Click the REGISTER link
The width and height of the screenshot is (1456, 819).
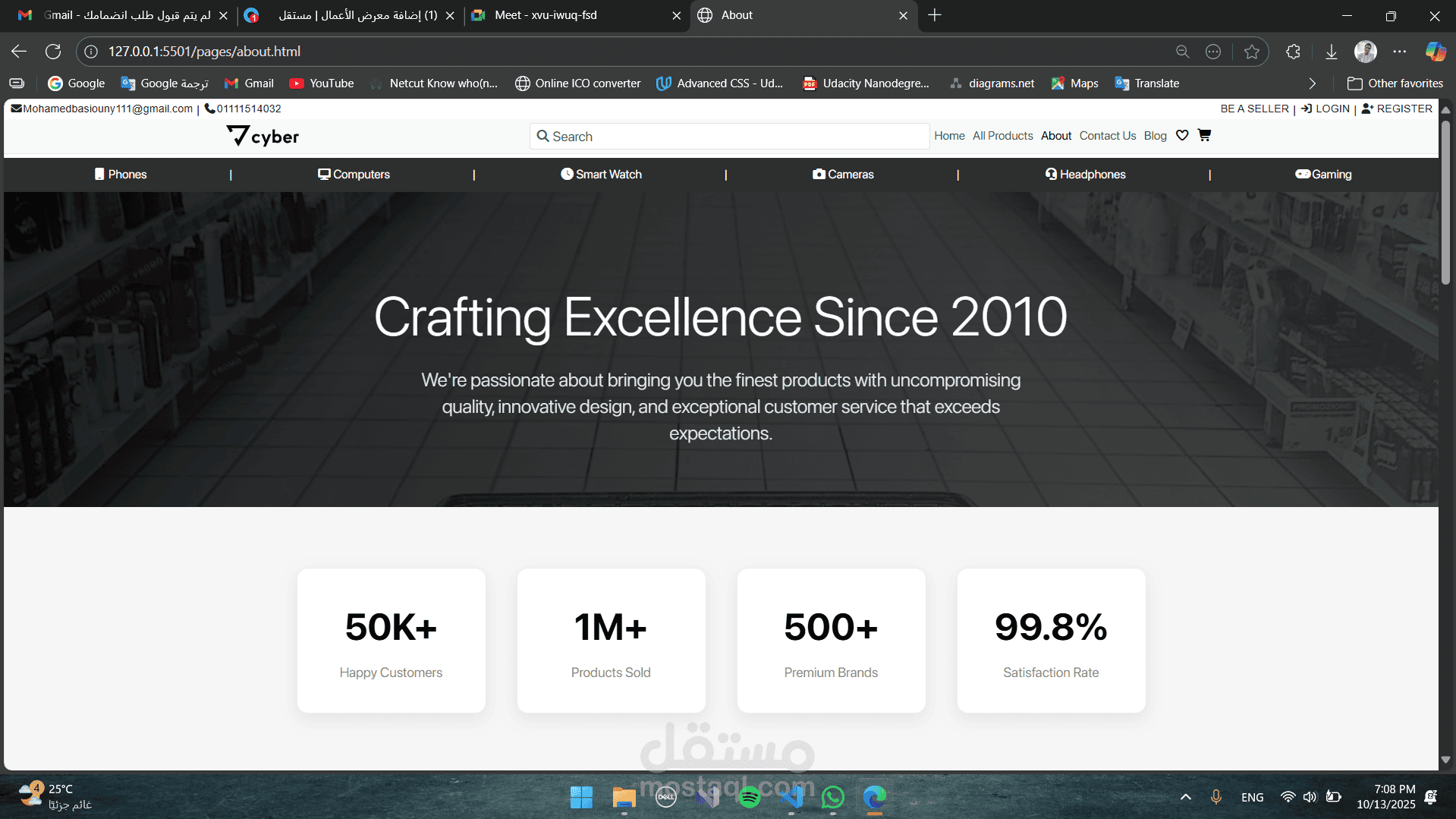click(1397, 109)
